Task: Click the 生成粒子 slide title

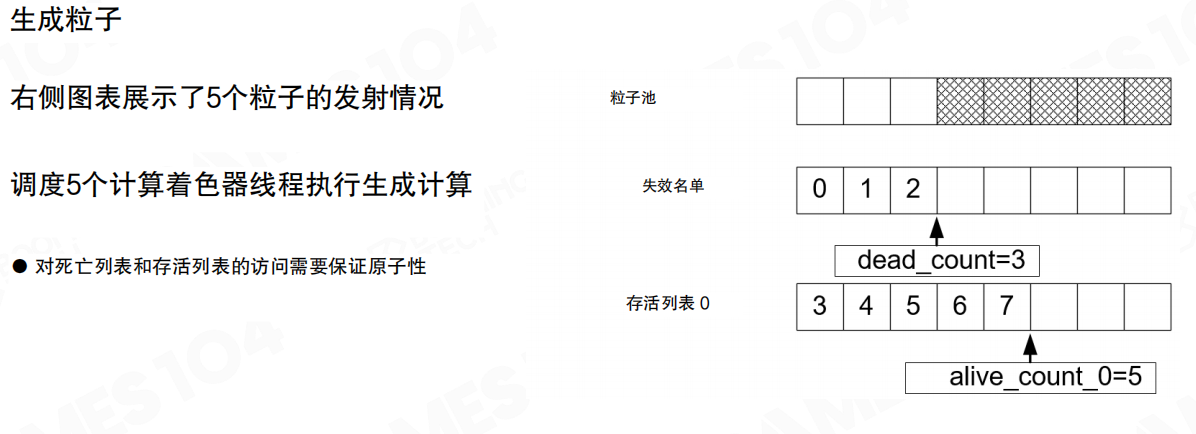Action: tap(66, 21)
